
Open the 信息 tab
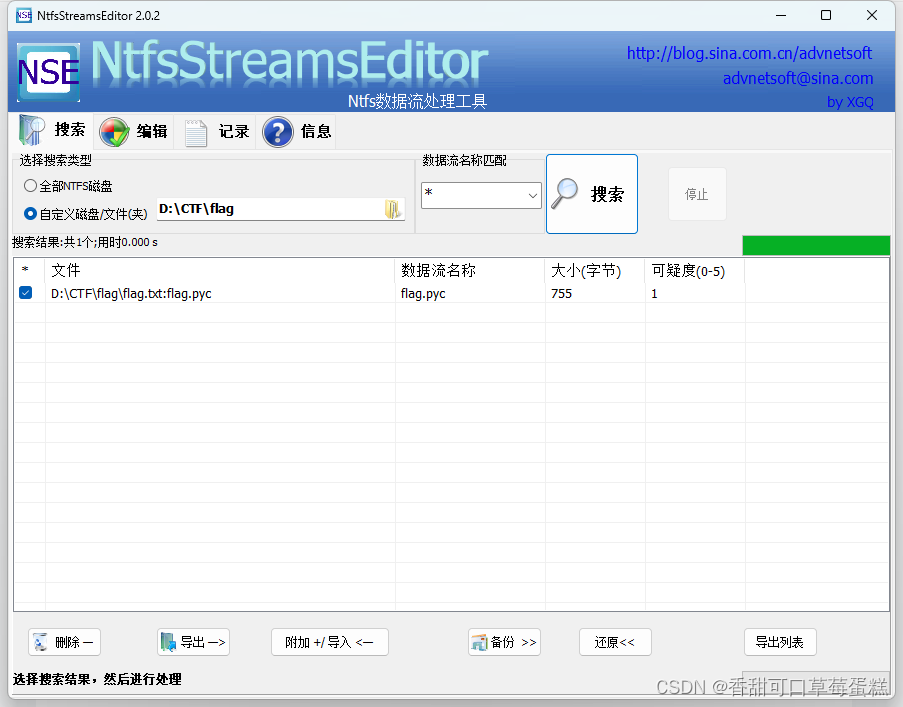pos(298,131)
